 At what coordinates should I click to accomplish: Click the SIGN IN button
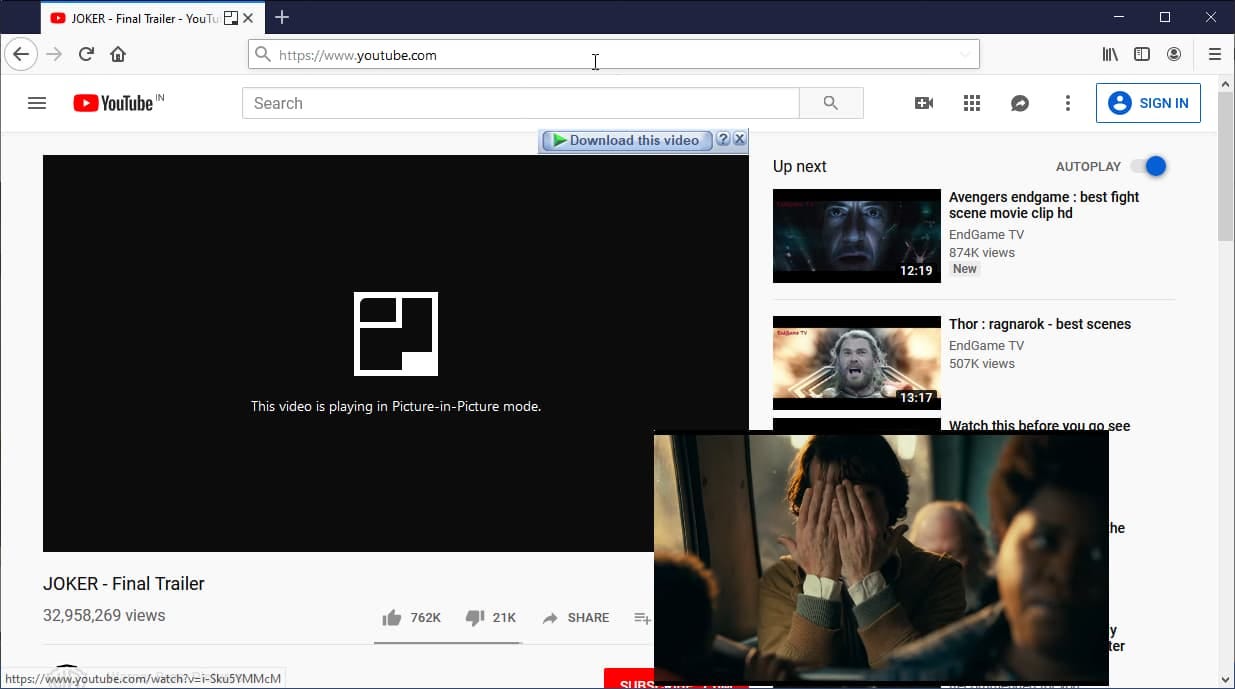coord(1148,103)
